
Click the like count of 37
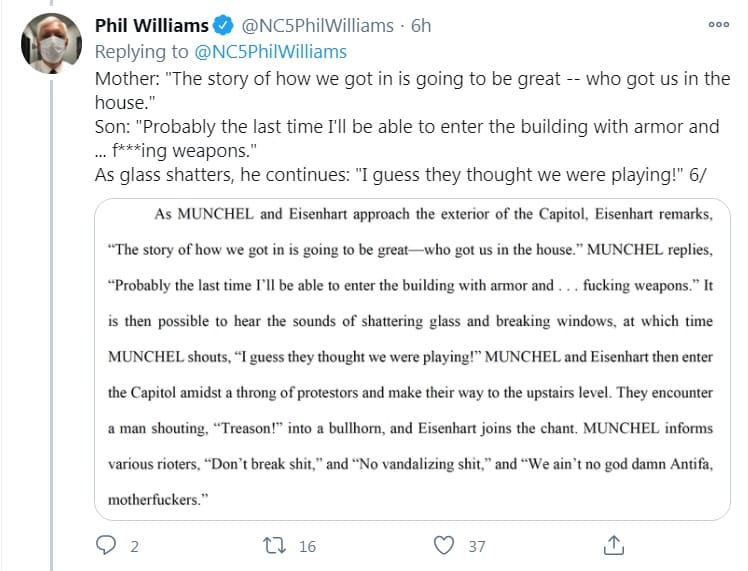point(477,546)
